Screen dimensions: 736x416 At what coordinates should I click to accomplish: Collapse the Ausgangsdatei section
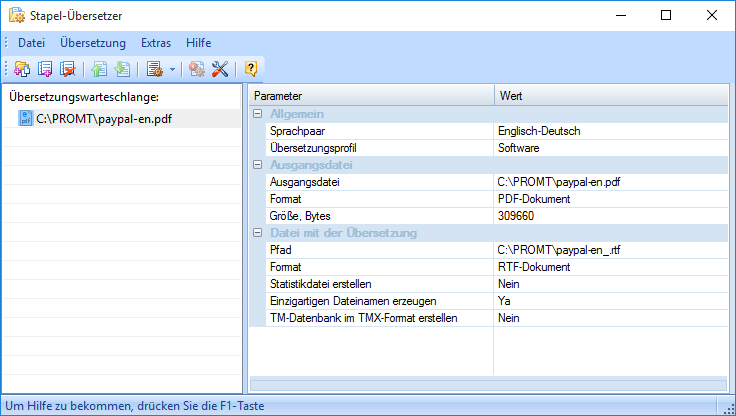click(258, 165)
